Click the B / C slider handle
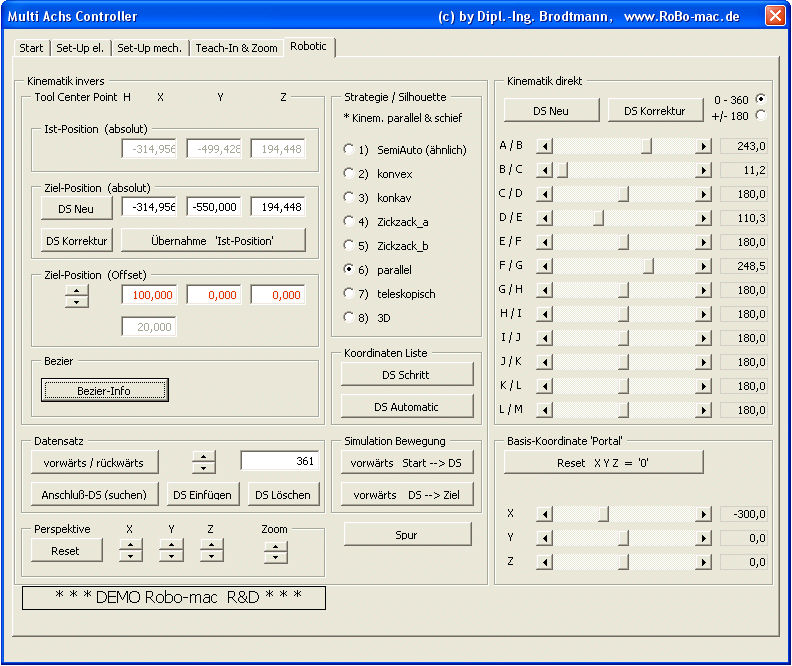 pos(562,170)
